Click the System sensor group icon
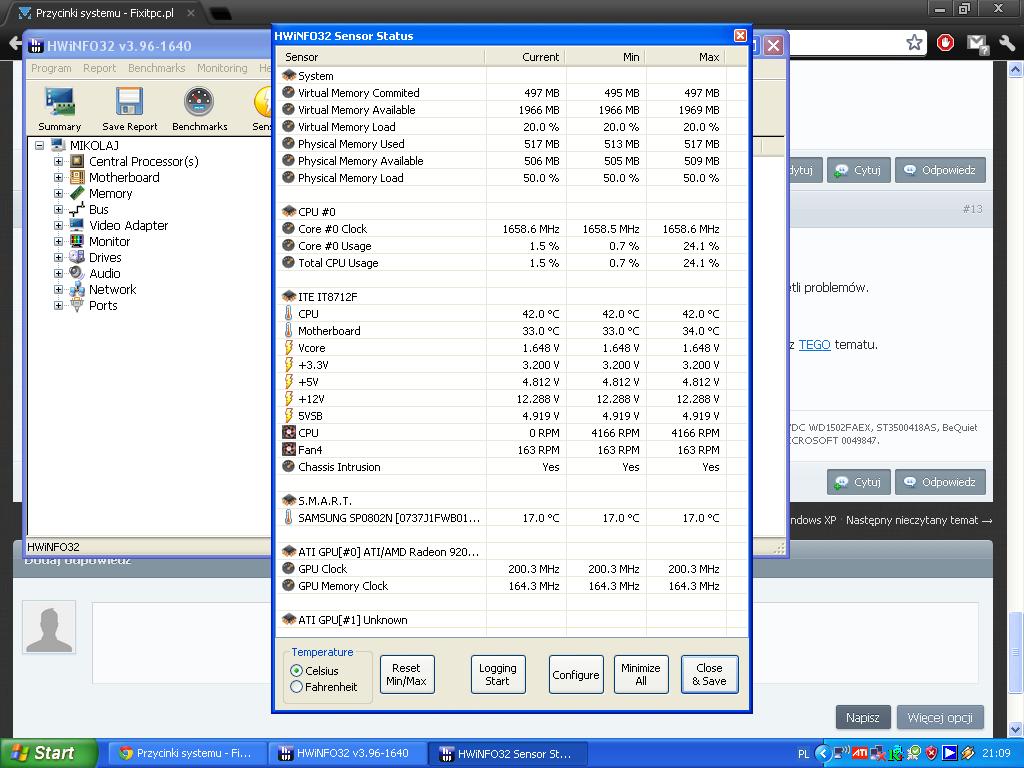 click(288, 76)
